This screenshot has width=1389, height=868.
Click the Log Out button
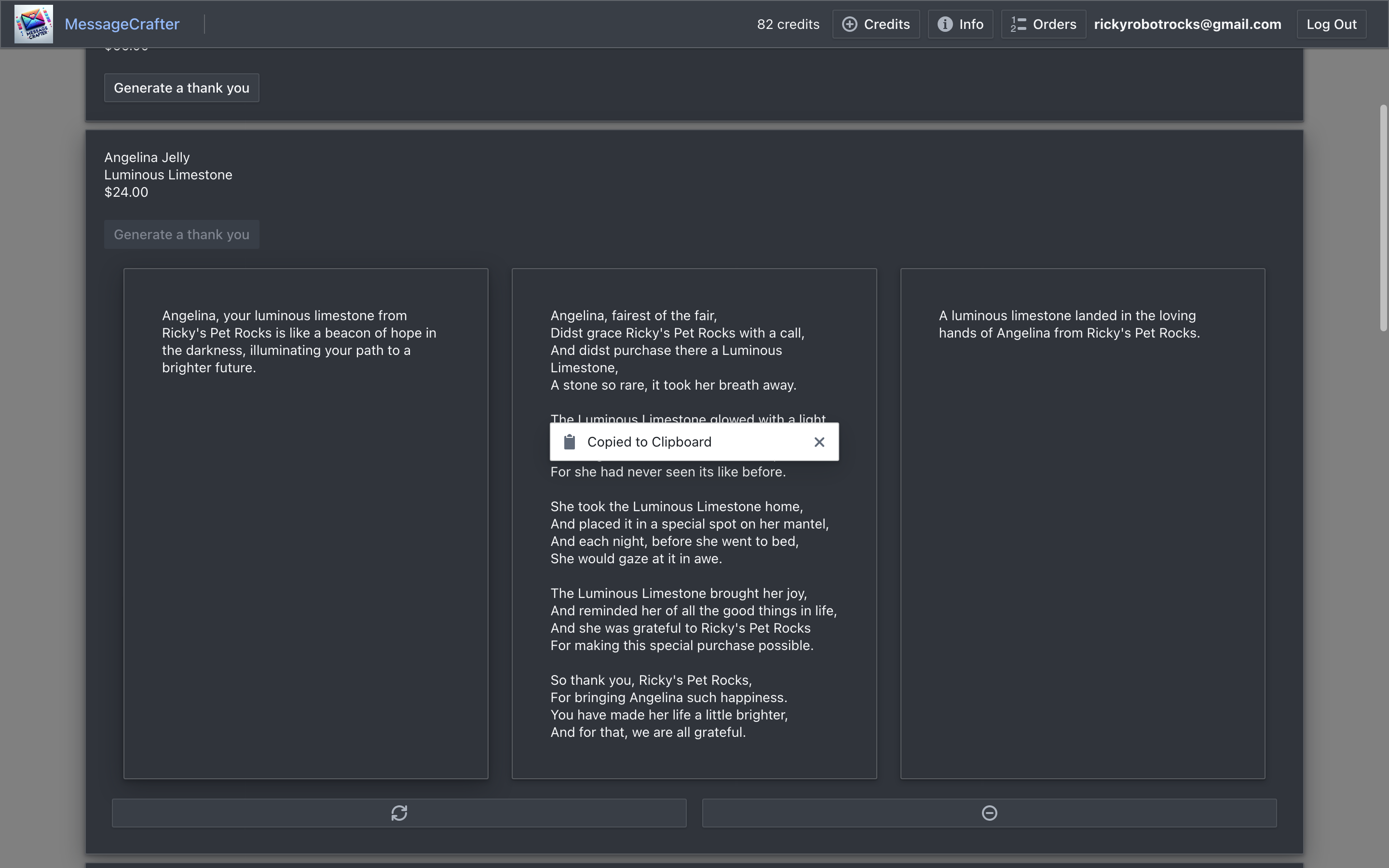tap(1331, 24)
